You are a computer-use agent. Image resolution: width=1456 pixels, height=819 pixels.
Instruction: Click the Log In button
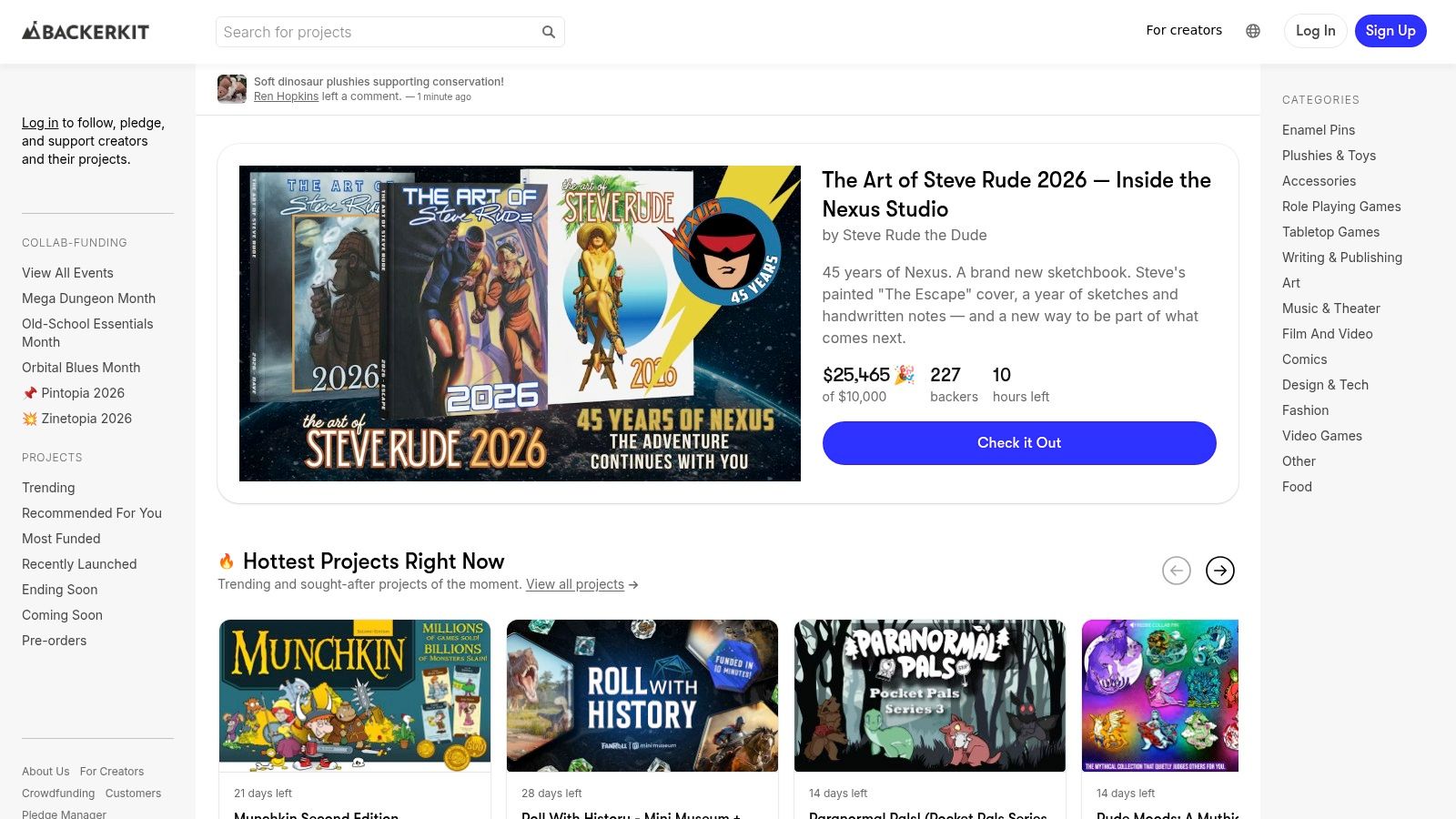(1315, 31)
